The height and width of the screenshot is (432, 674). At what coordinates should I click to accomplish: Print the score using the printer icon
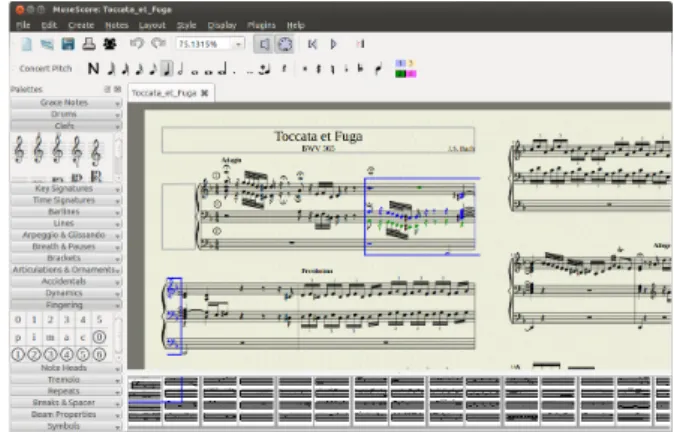[x=89, y=44]
